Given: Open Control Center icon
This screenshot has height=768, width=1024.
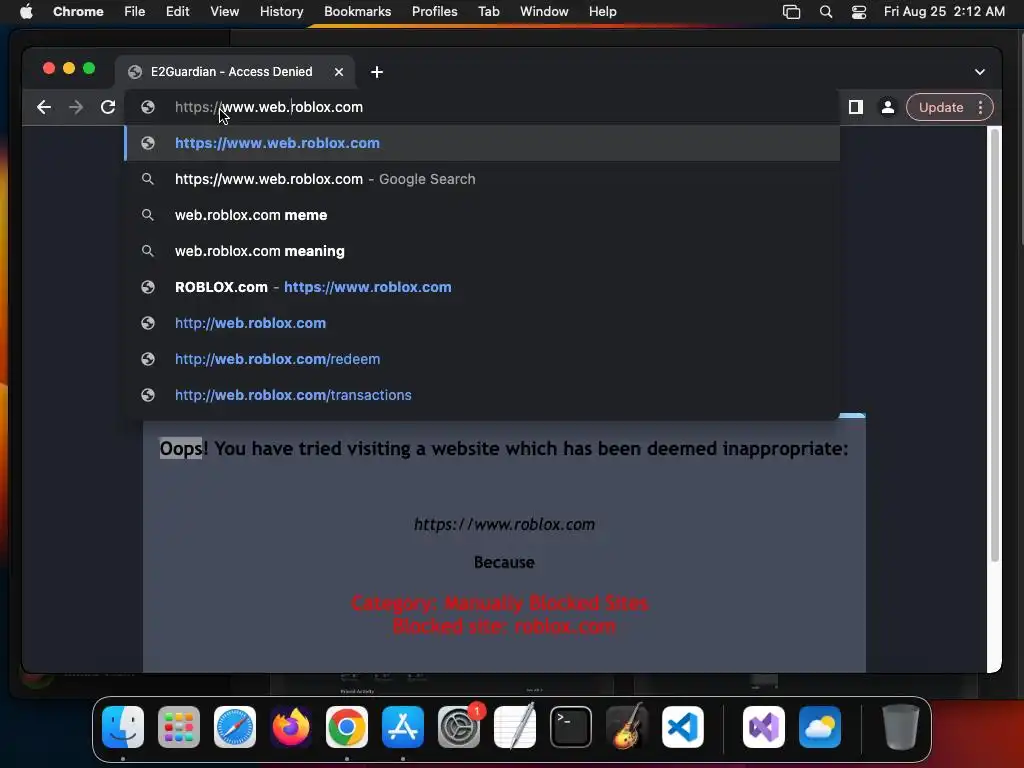Looking at the screenshot, I should [x=859, y=12].
